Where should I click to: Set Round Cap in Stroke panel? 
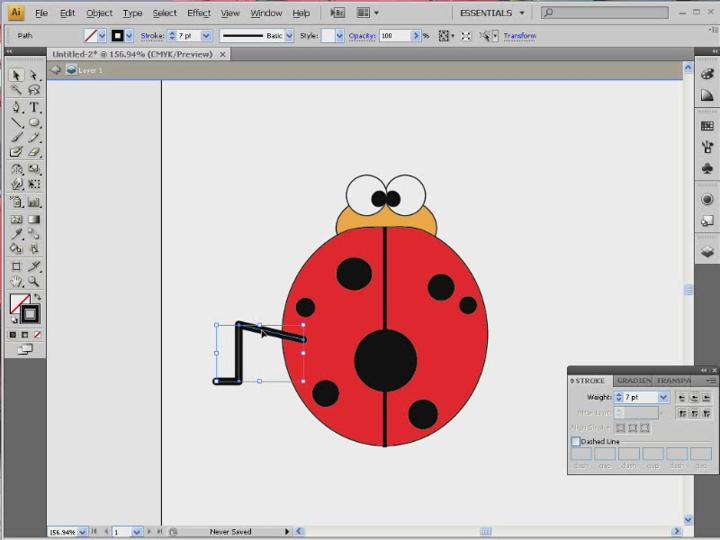click(x=694, y=398)
